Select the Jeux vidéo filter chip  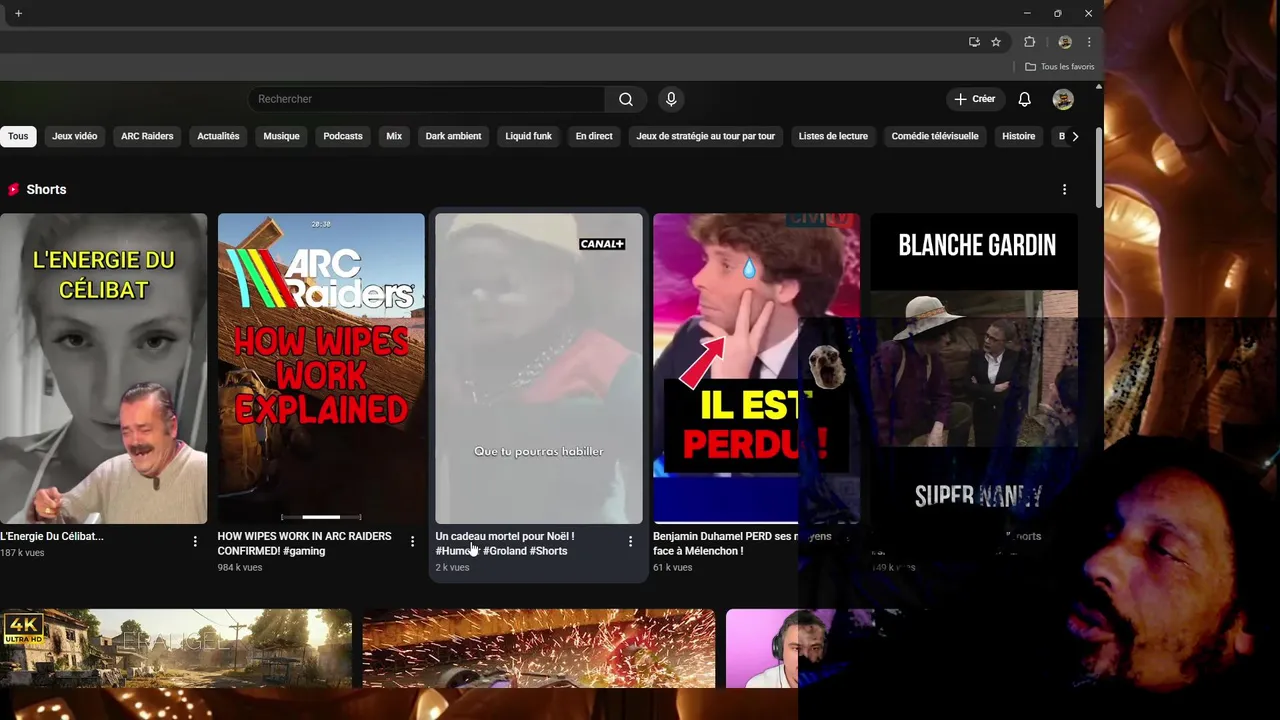tap(75, 136)
